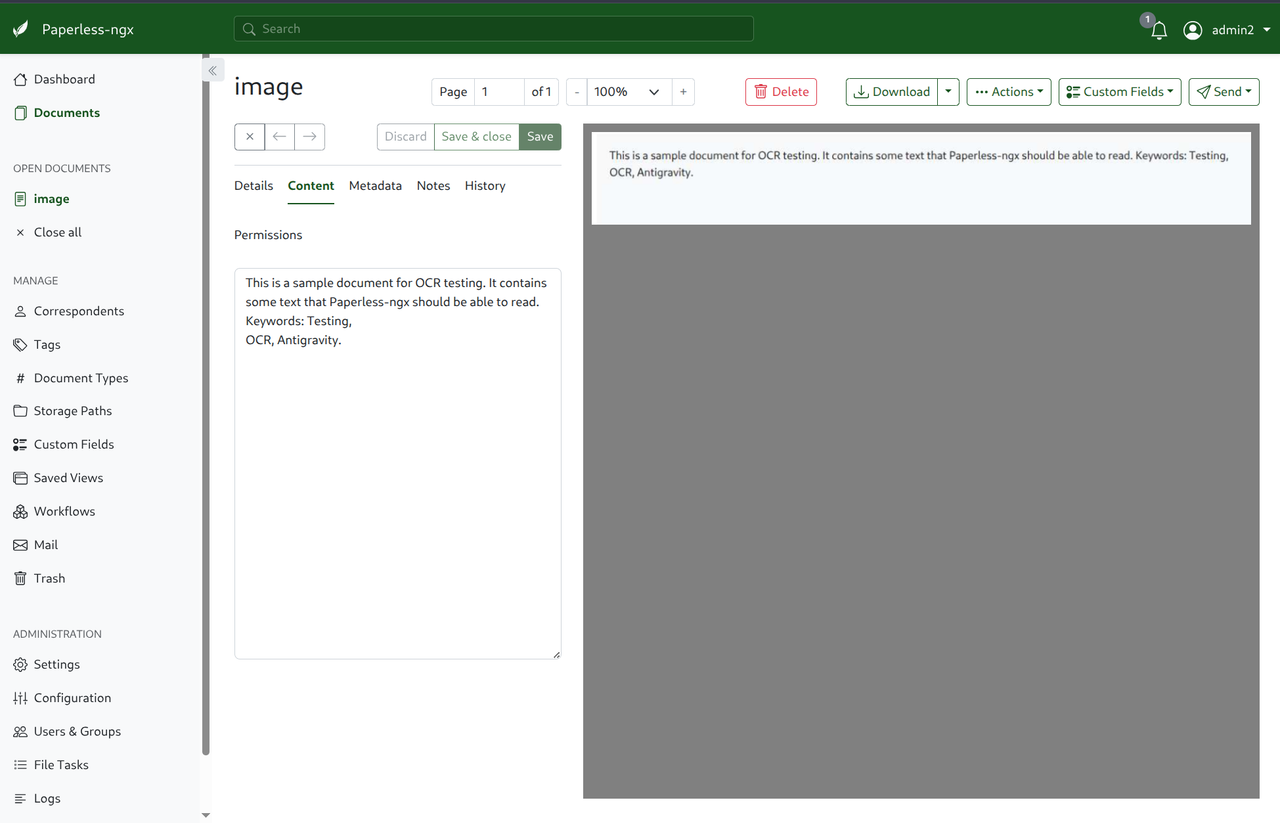
Task: Open the Logs page
Action: (46, 798)
